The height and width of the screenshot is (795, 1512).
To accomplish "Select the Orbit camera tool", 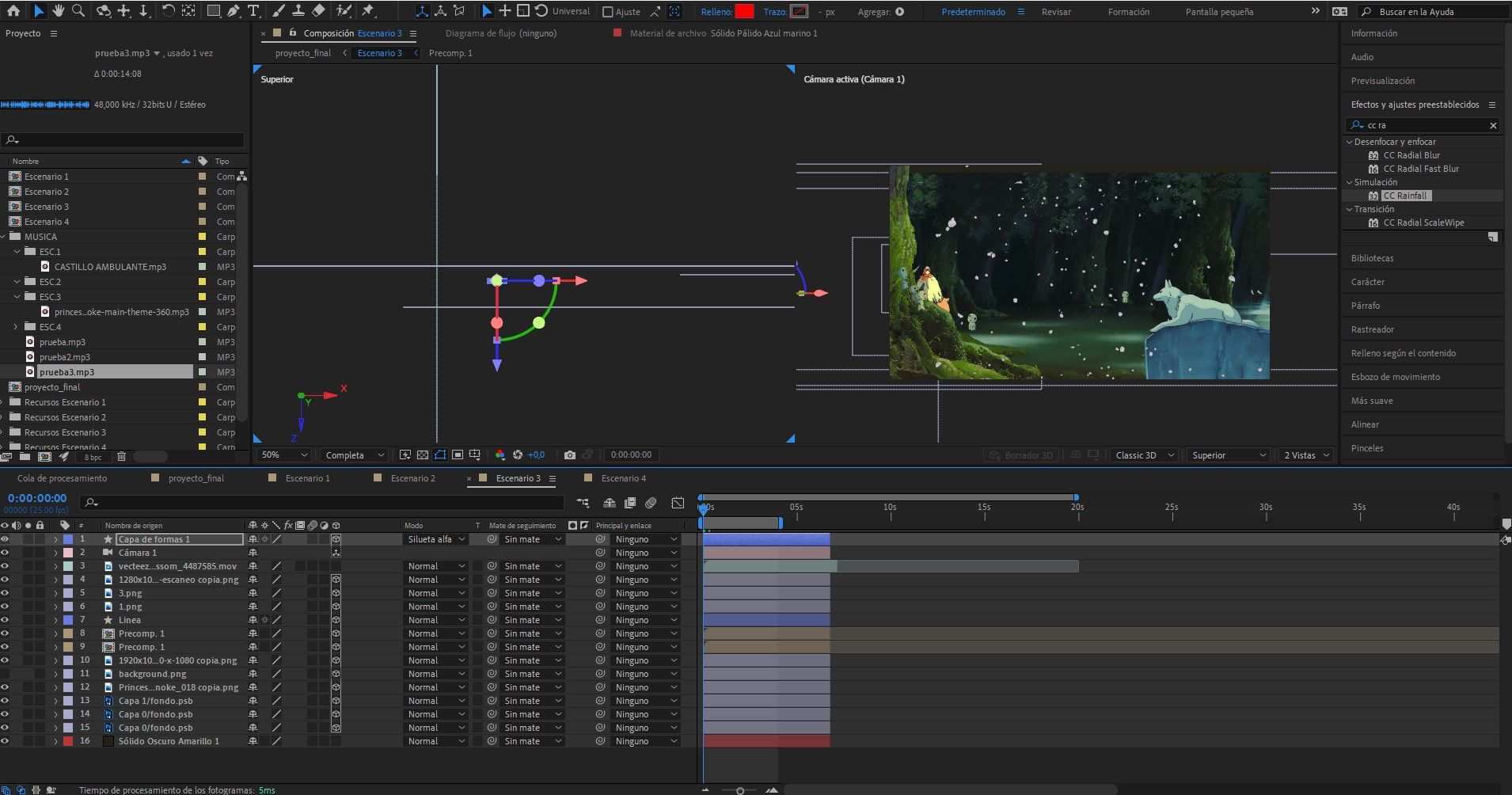I will click(x=104, y=11).
